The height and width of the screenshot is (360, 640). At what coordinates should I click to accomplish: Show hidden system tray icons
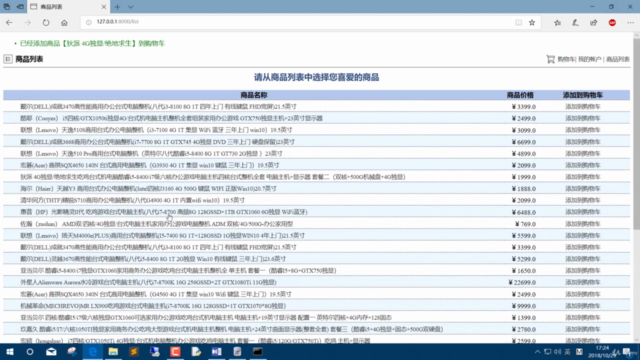click(x=538, y=352)
